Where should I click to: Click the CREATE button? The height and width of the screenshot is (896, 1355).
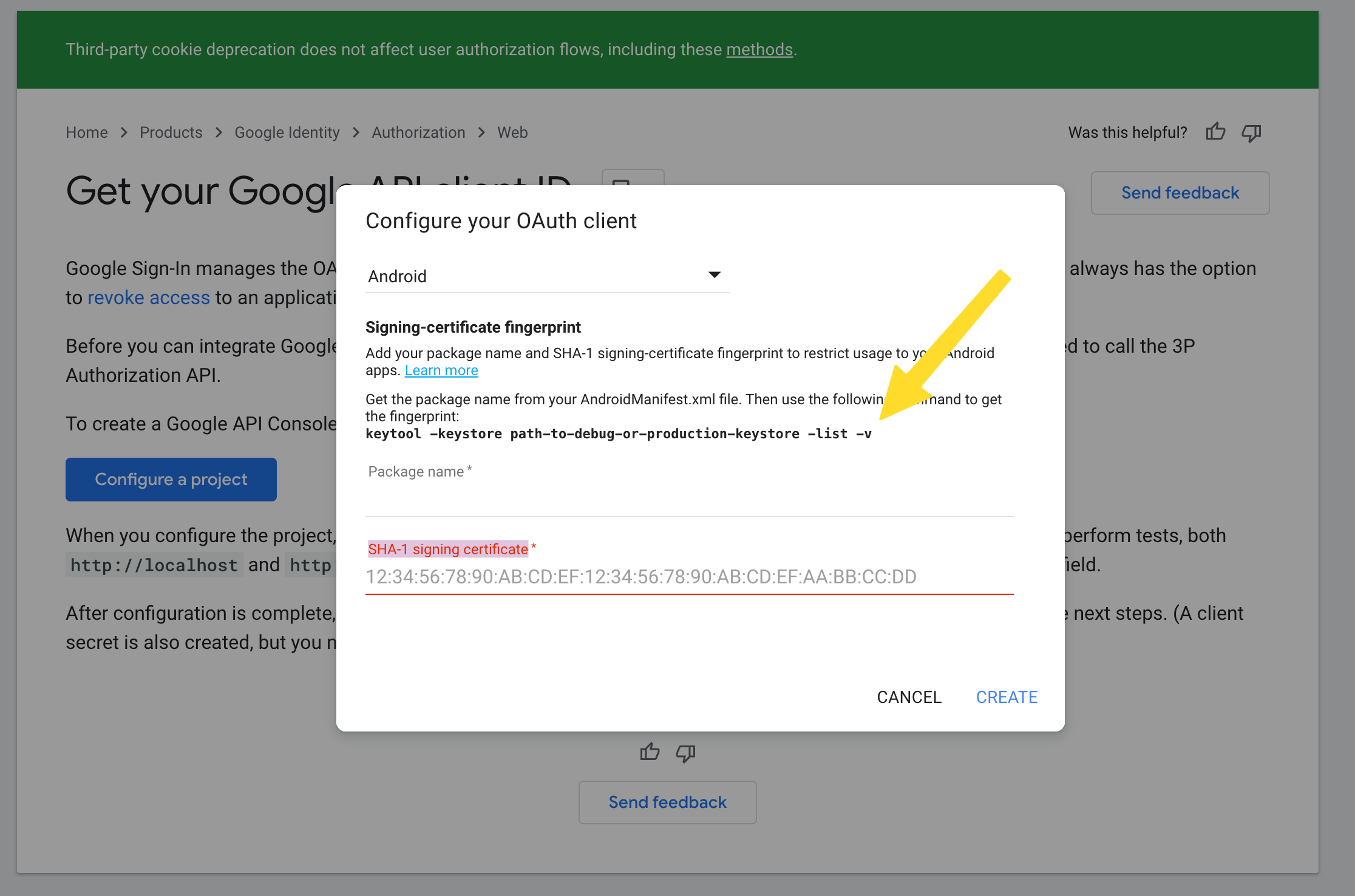[1007, 697]
